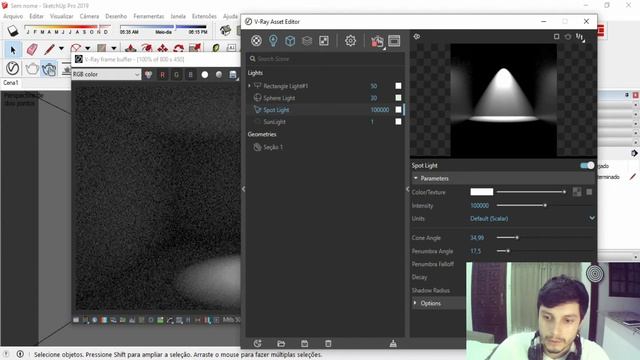Viewport: 640px width, 360px height.
Task: Toggle red channel R in frame buffer
Action: point(162,75)
